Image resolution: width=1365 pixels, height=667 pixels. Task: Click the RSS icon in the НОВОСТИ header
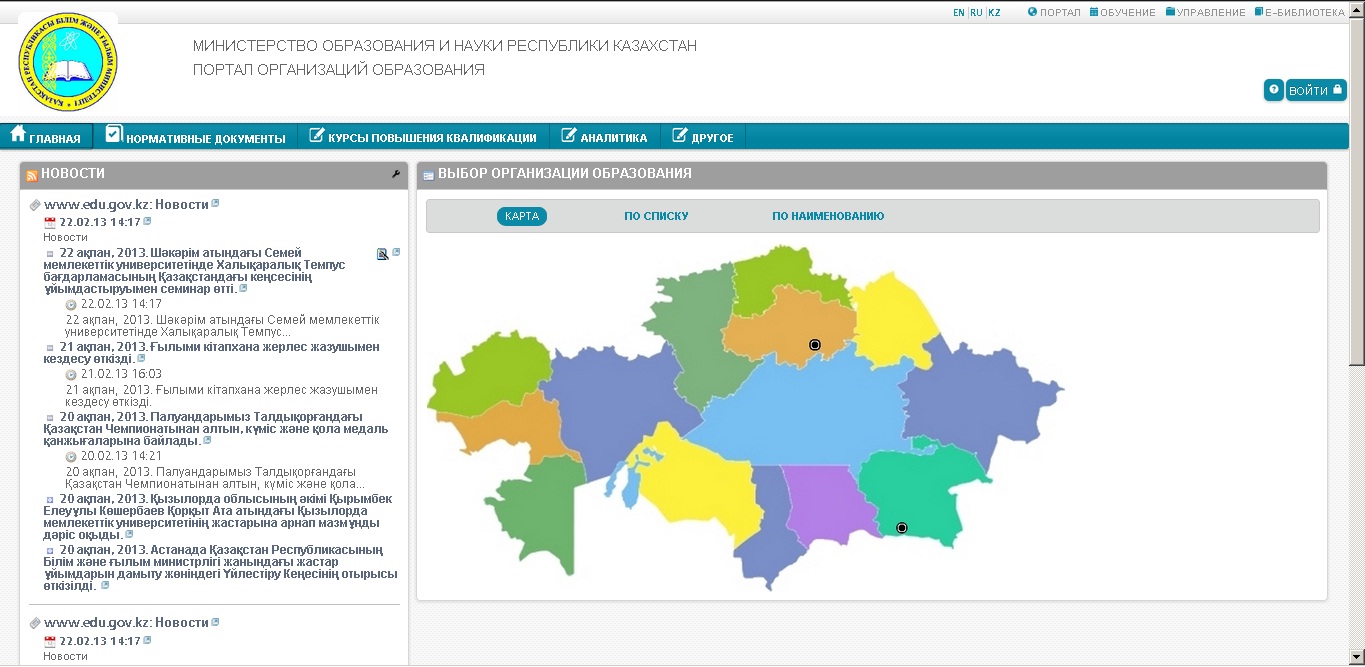[32, 173]
